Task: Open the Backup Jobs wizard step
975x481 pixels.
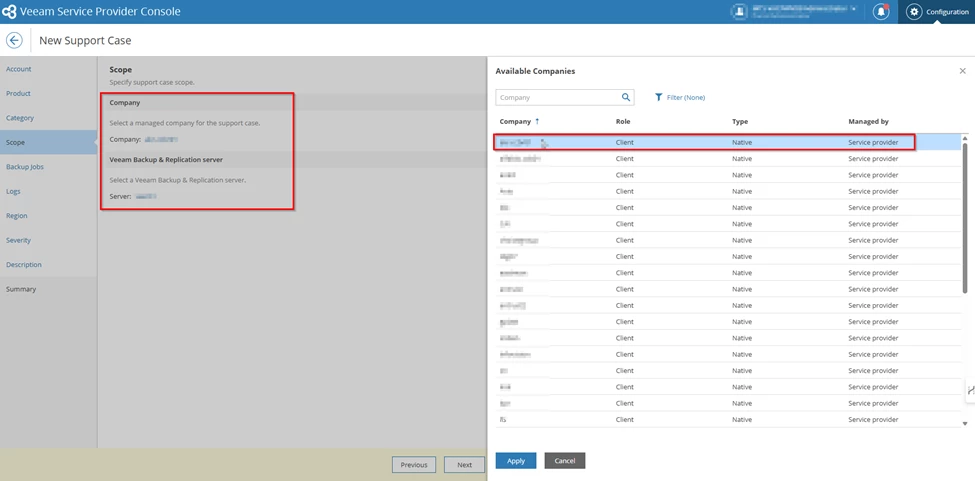Action: (25, 167)
